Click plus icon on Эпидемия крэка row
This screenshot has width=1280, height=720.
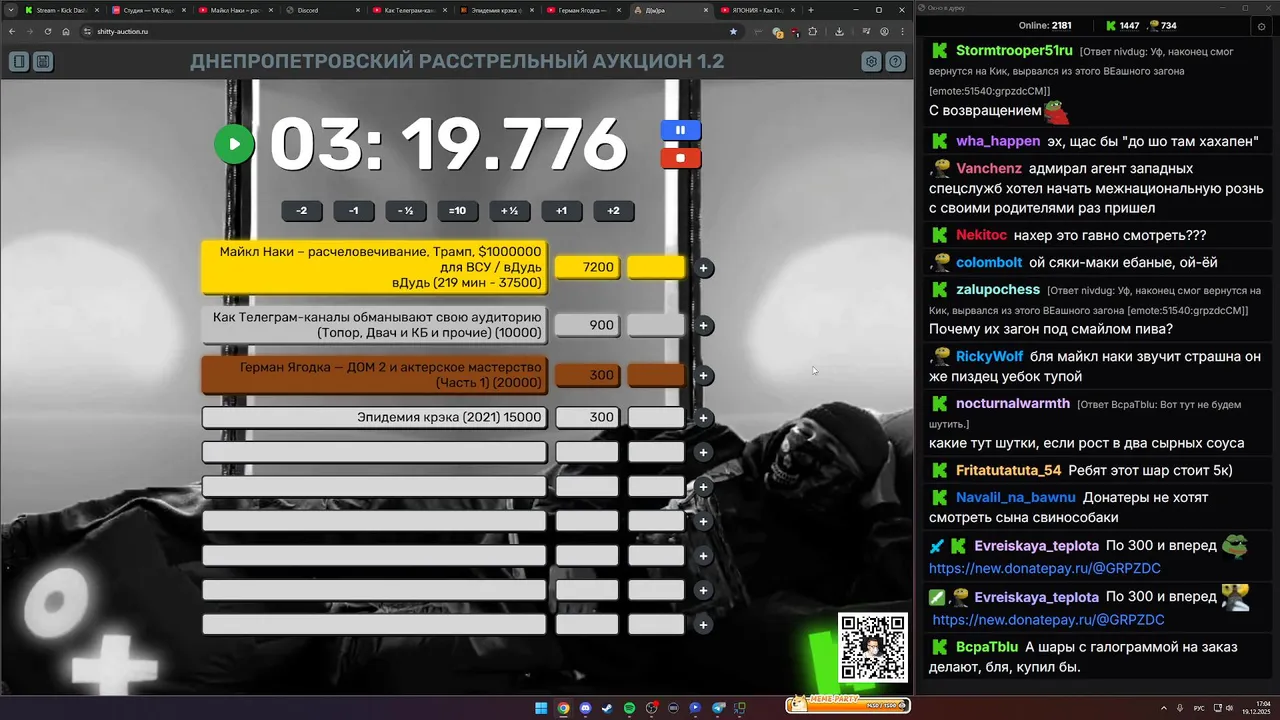click(703, 418)
